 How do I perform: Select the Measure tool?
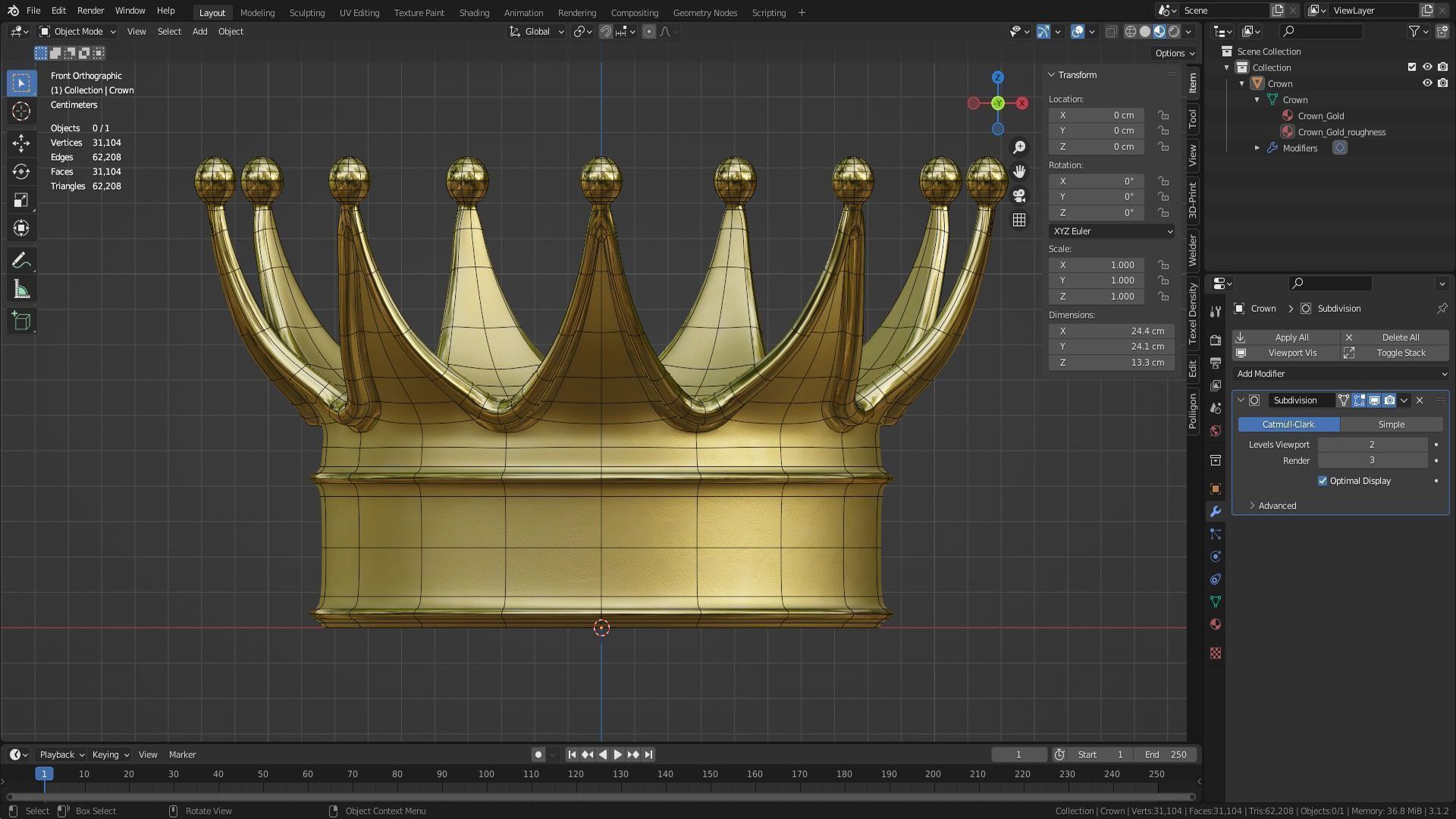coord(20,289)
